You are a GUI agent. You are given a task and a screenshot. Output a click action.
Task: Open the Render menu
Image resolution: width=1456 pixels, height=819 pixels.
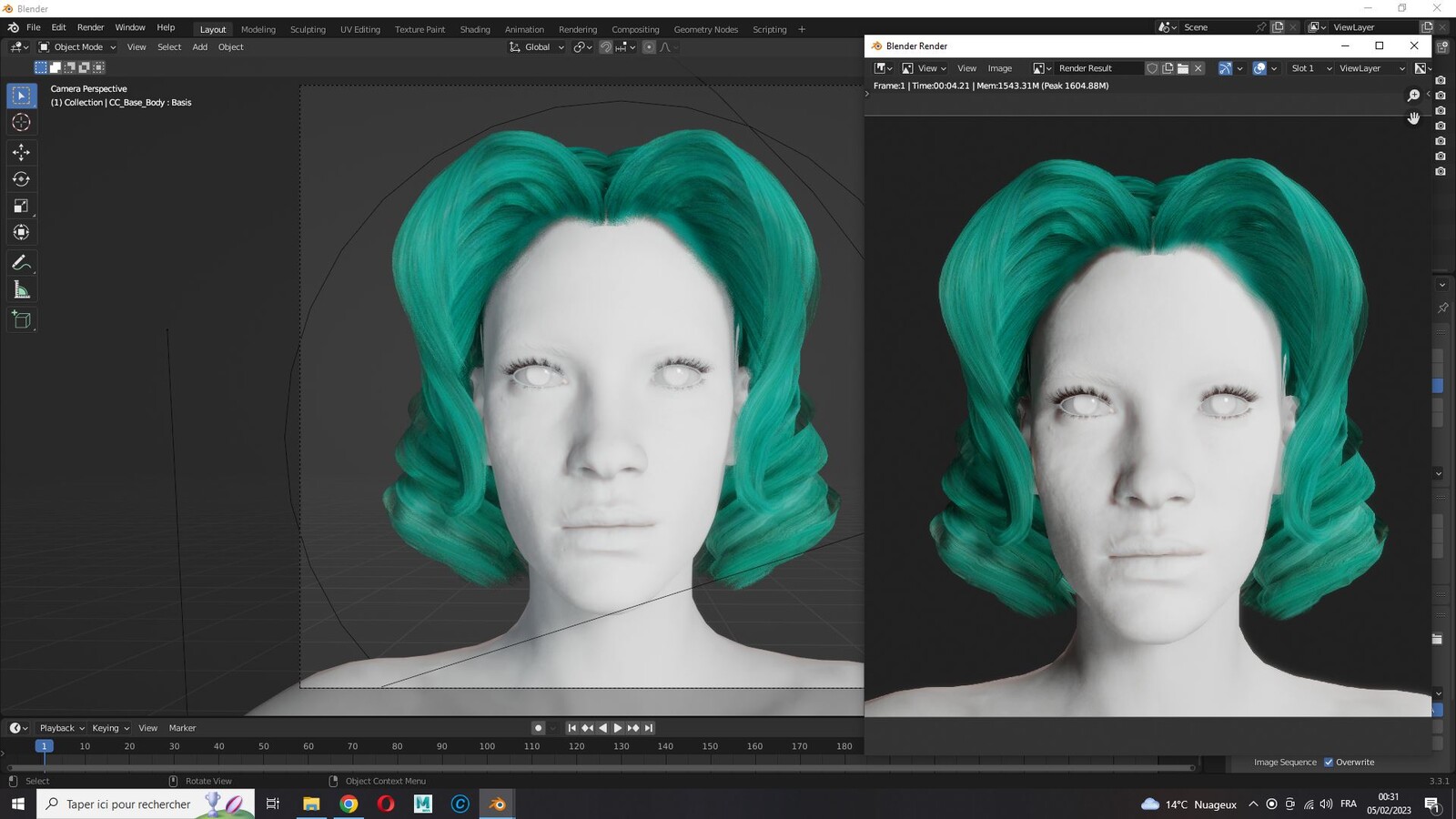(x=90, y=27)
